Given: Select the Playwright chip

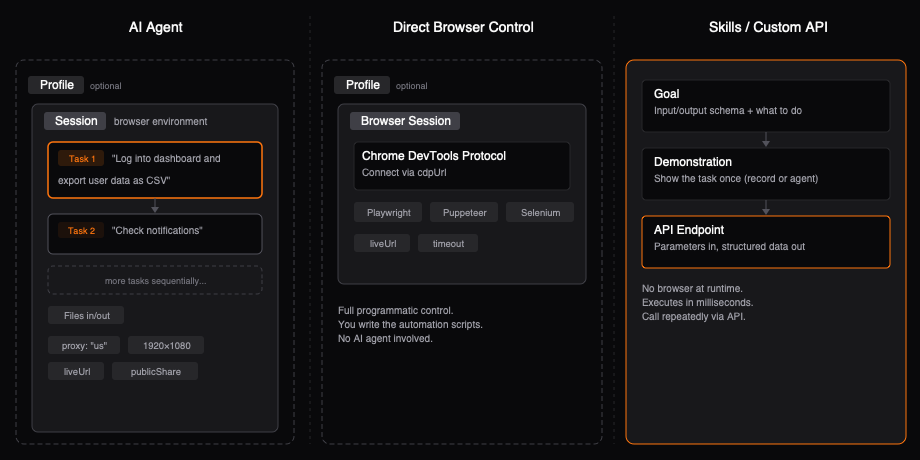Looking at the screenshot, I should 388,212.
